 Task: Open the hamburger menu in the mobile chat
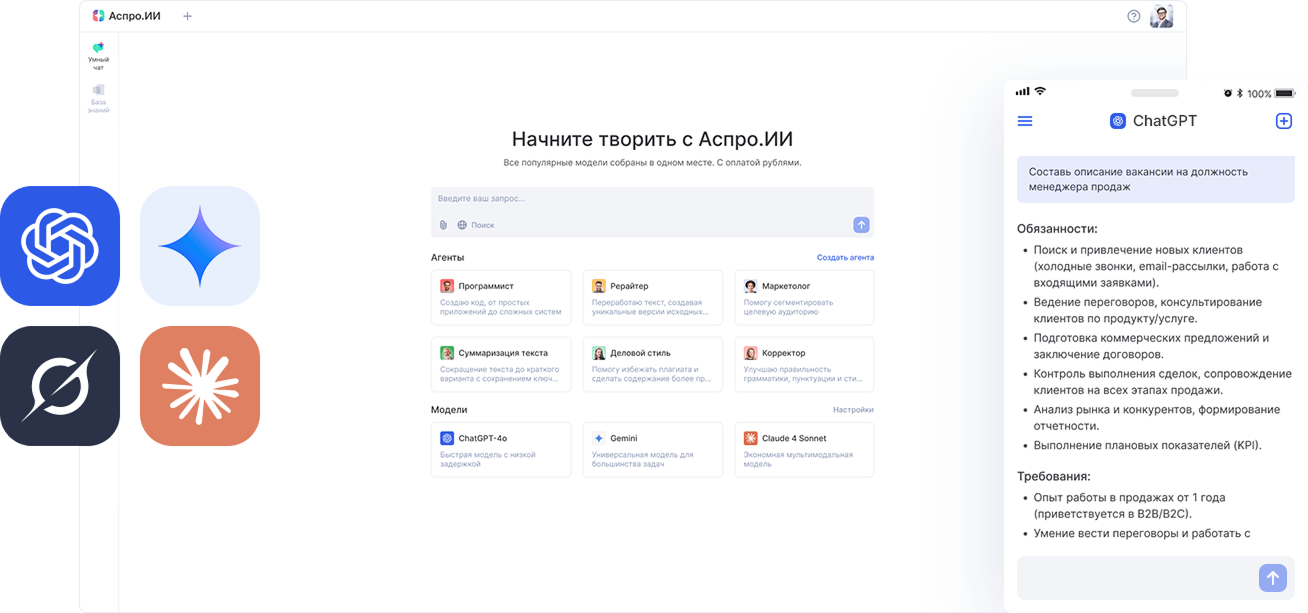click(1025, 121)
